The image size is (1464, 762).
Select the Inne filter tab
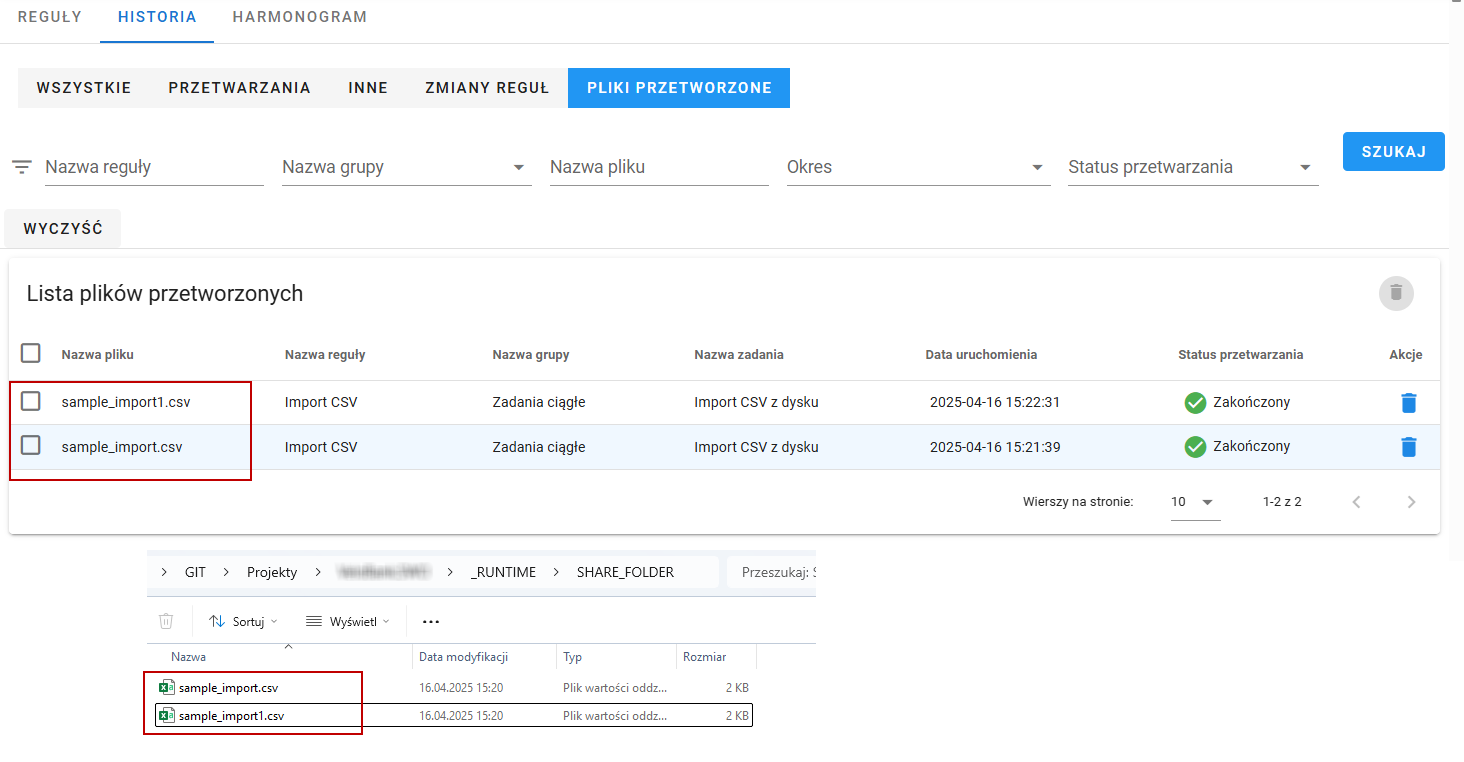[x=368, y=88]
